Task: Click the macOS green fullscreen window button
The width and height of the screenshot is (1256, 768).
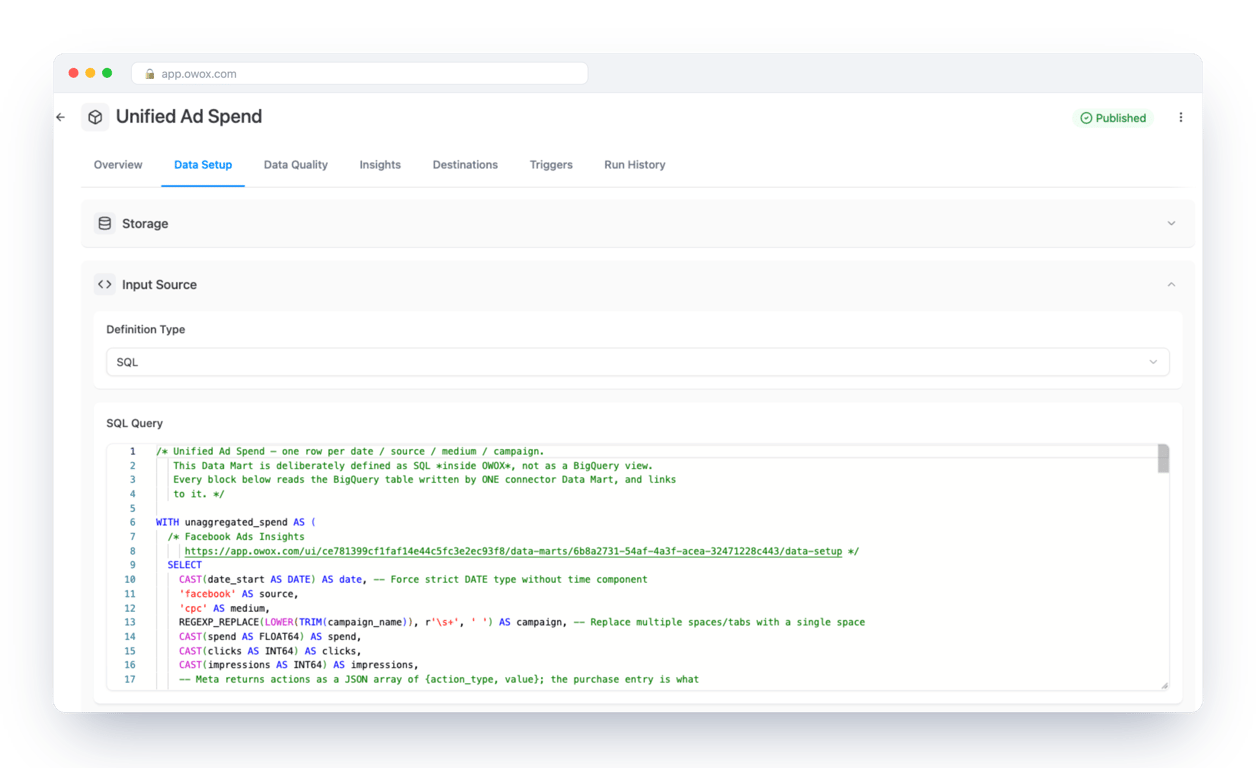Action: [x=107, y=73]
